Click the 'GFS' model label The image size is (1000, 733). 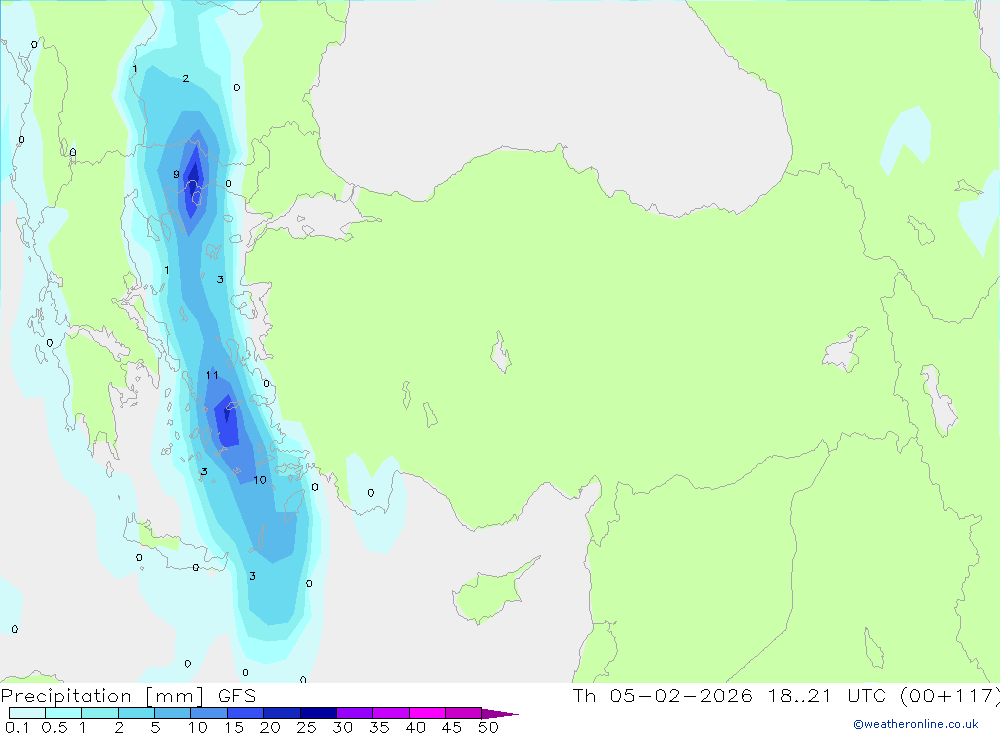click(237, 696)
